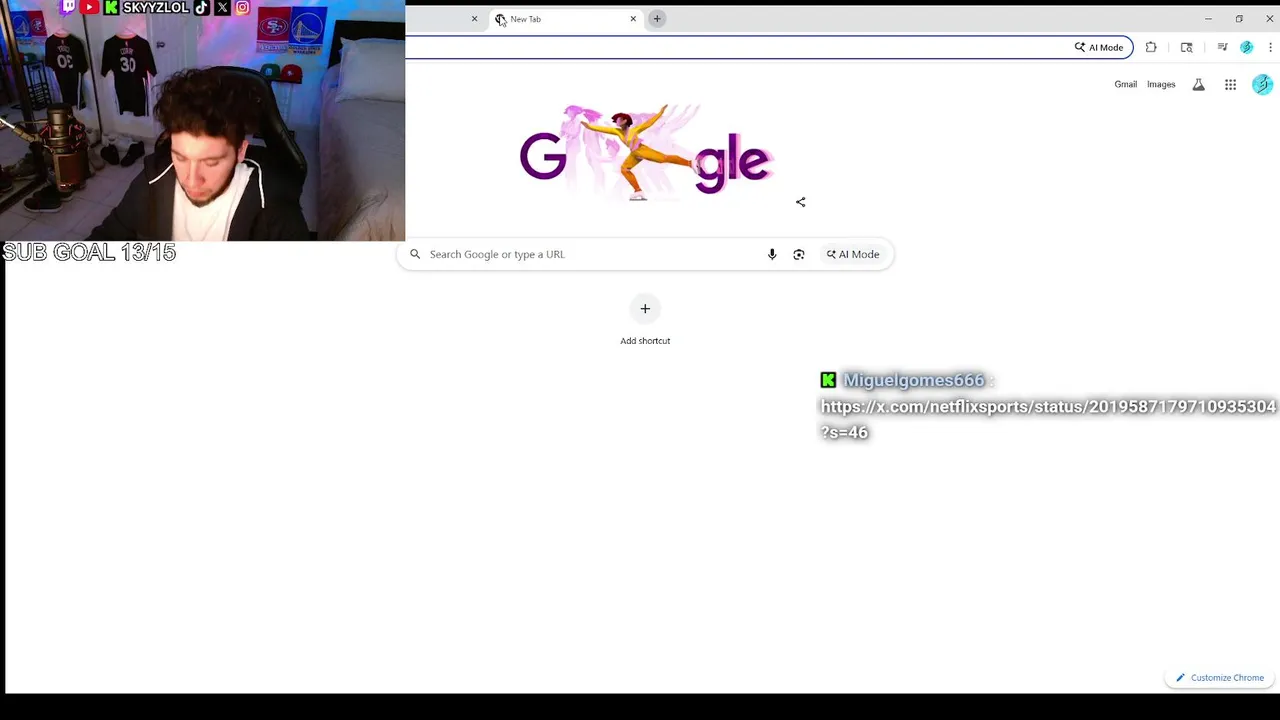Restore the Chrome window size
Screen dimensions: 1280x720
coord(1239,19)
